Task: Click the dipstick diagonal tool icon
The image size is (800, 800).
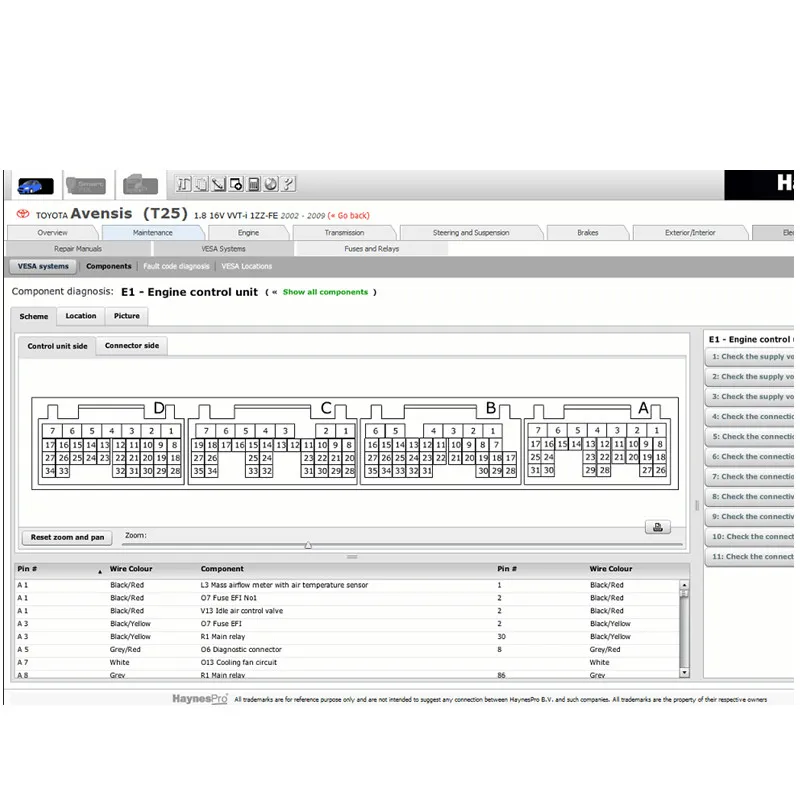Action: 218,184
